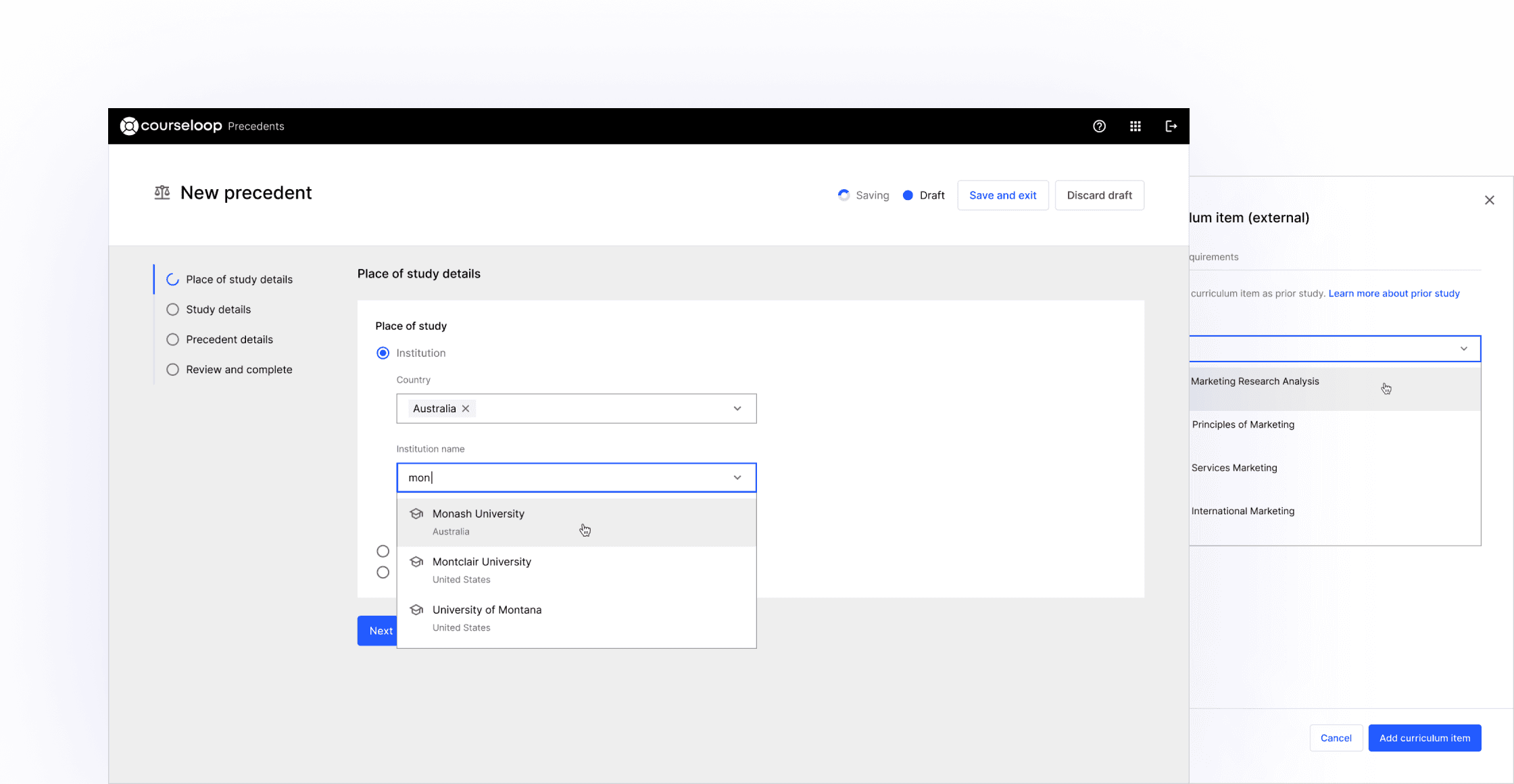Select the Institution radio button
The image size is (1514, 784).
383,353
